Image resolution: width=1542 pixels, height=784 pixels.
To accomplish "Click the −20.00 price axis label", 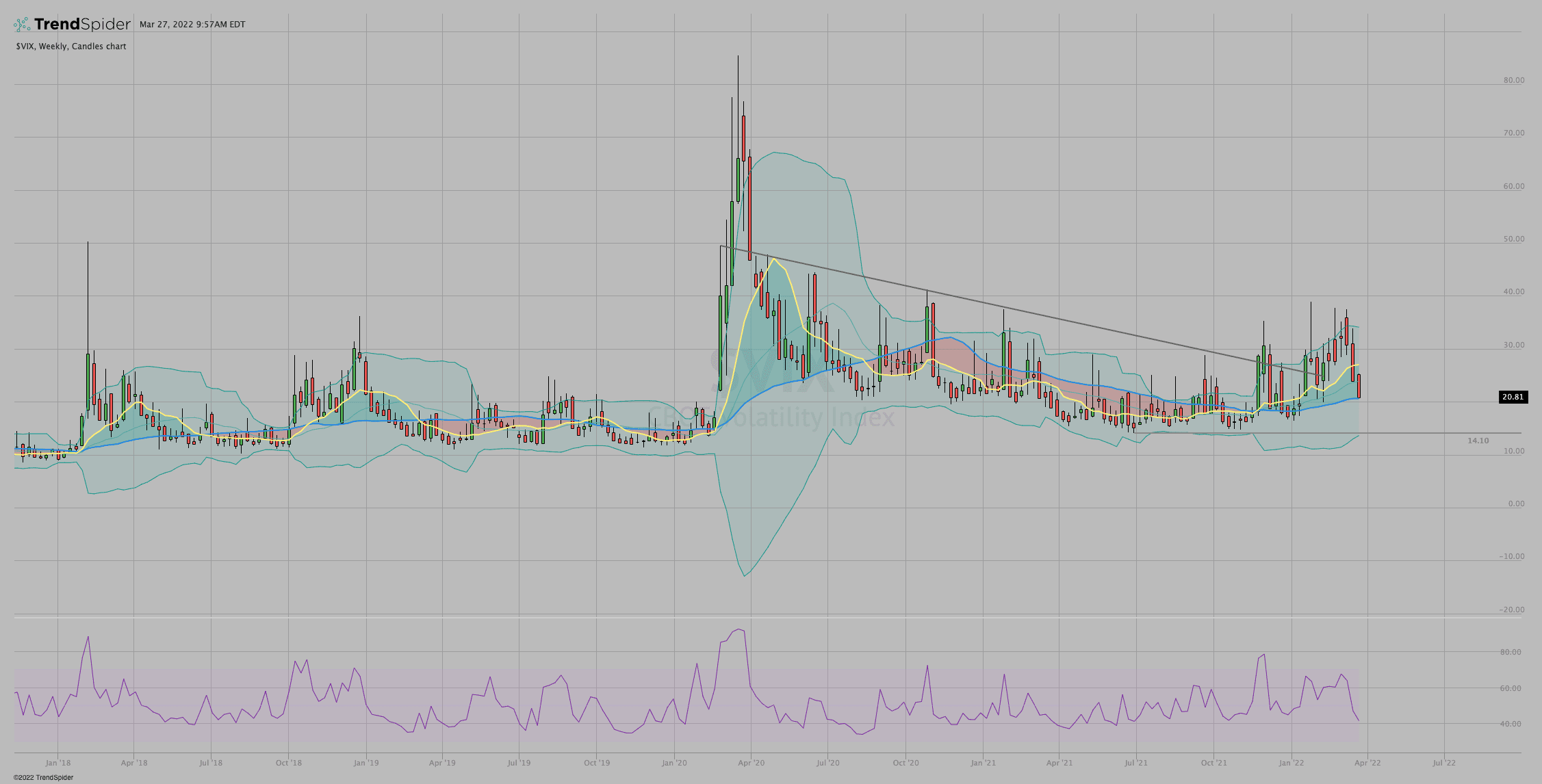I will click(1512, 610).
